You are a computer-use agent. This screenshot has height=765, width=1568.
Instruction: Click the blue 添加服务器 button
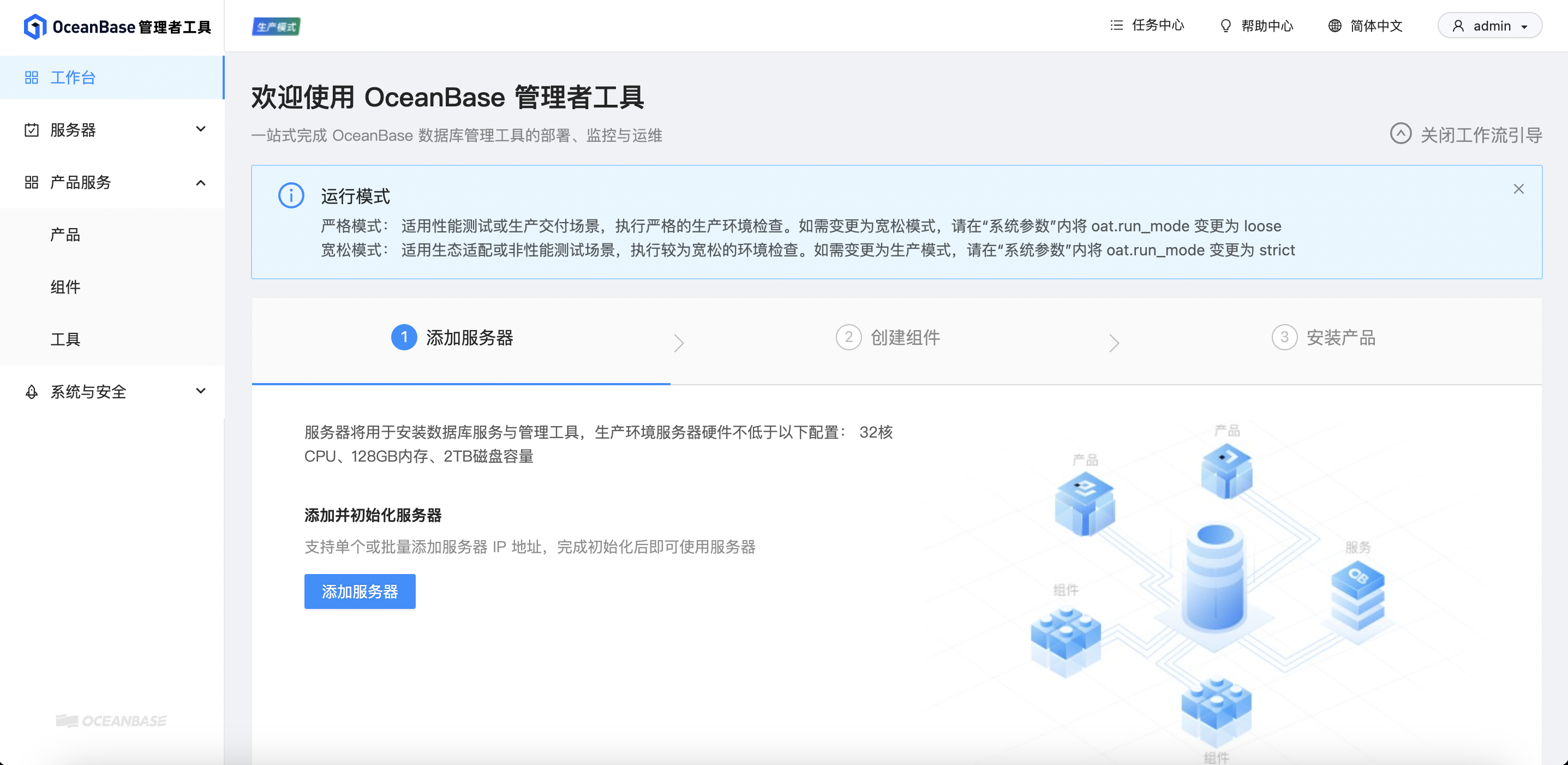tap(359, 591)
